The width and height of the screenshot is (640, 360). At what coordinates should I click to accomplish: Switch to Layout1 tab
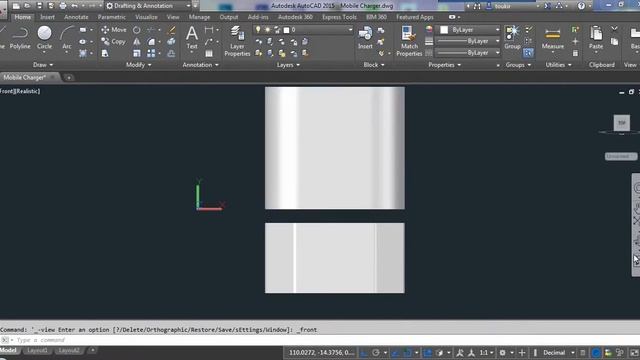point(38,351)
